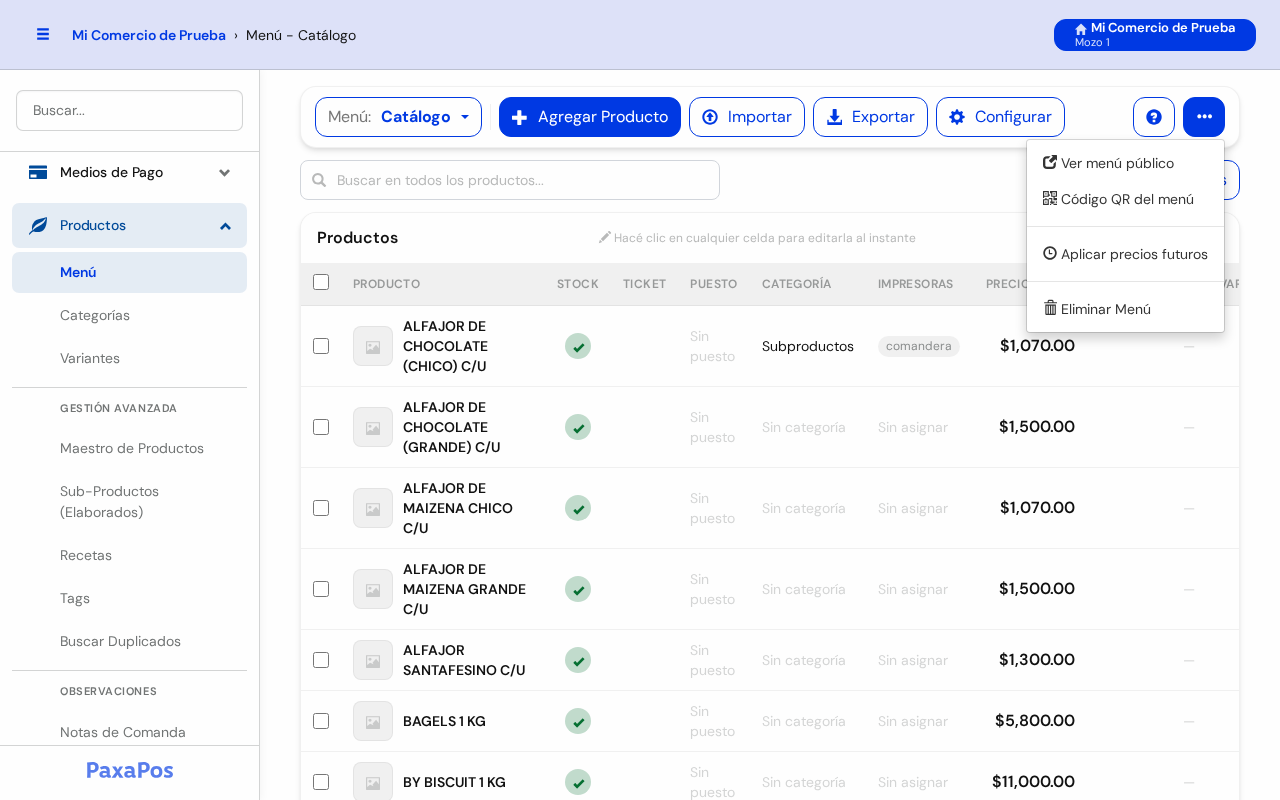Focus the Buscar en todos los productos field
The height and width of the screenshot is (800, 1280).
point(510,180)
